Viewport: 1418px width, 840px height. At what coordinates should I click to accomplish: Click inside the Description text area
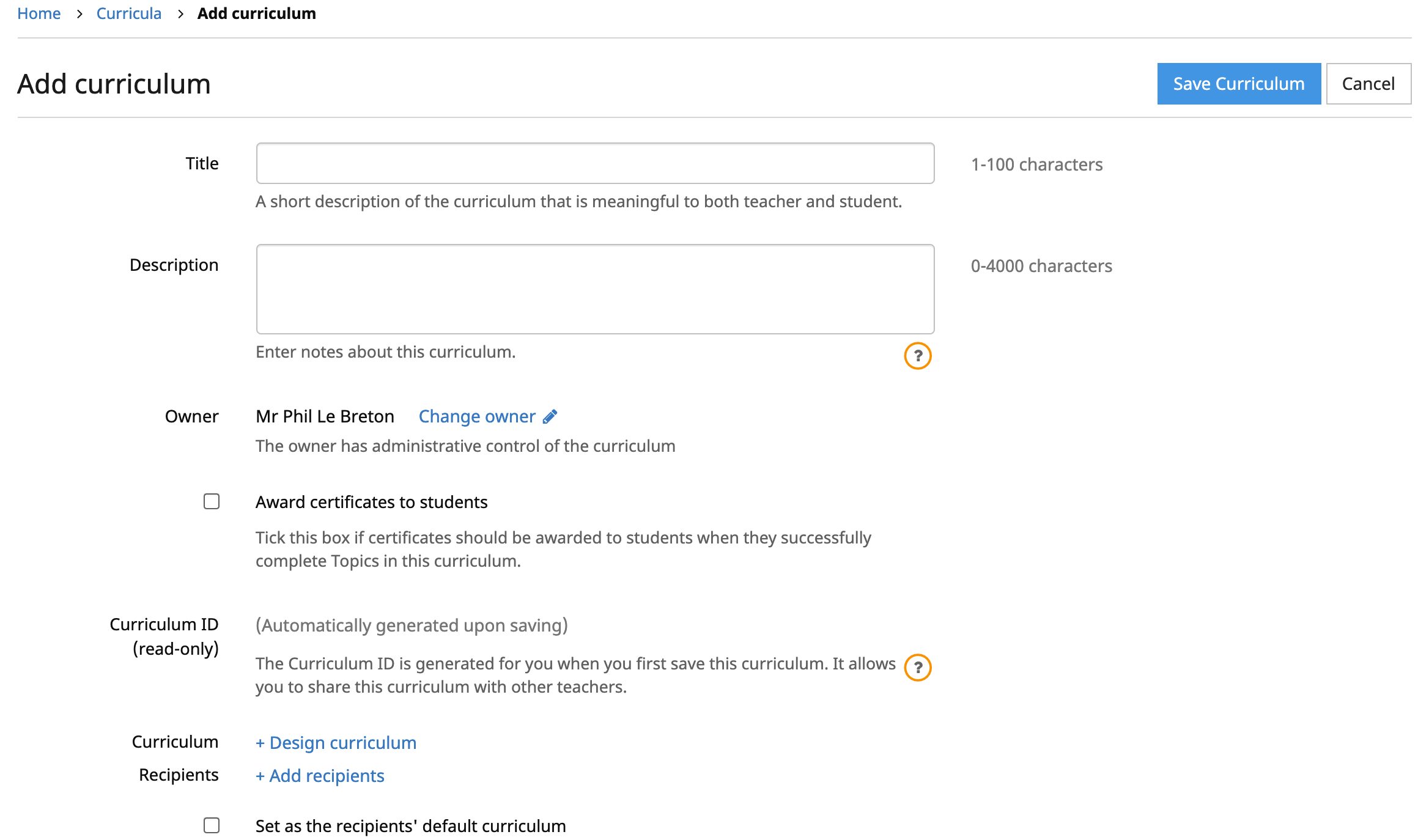point(595,289)
